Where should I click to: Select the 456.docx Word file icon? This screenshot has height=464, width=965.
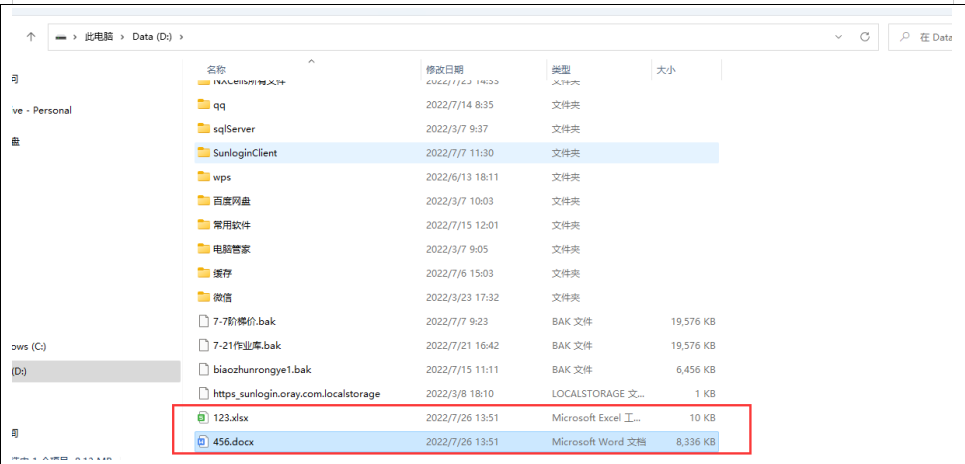click(203, 442)
